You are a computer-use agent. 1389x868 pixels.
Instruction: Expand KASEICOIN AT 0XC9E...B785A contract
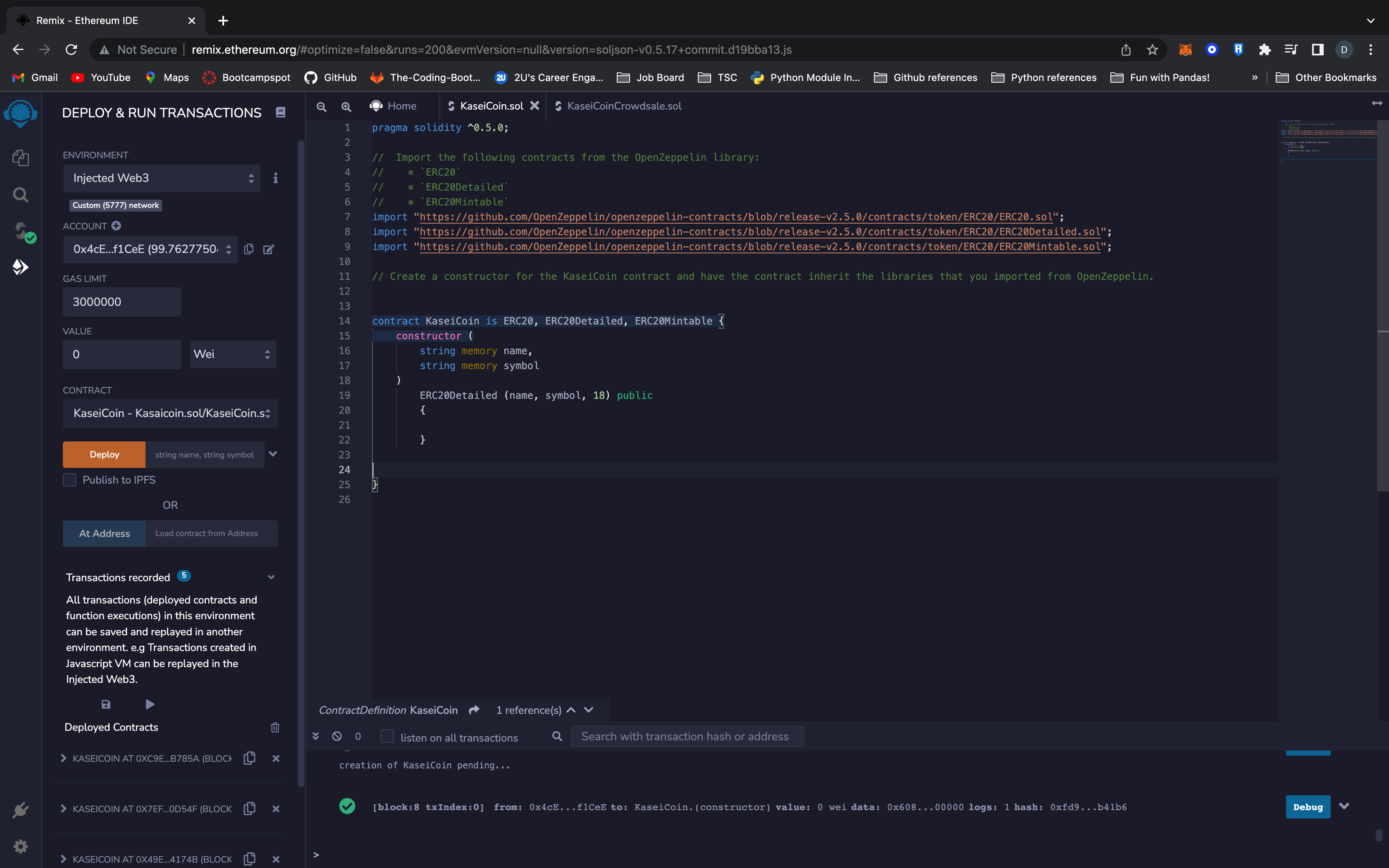coord(64,758)
